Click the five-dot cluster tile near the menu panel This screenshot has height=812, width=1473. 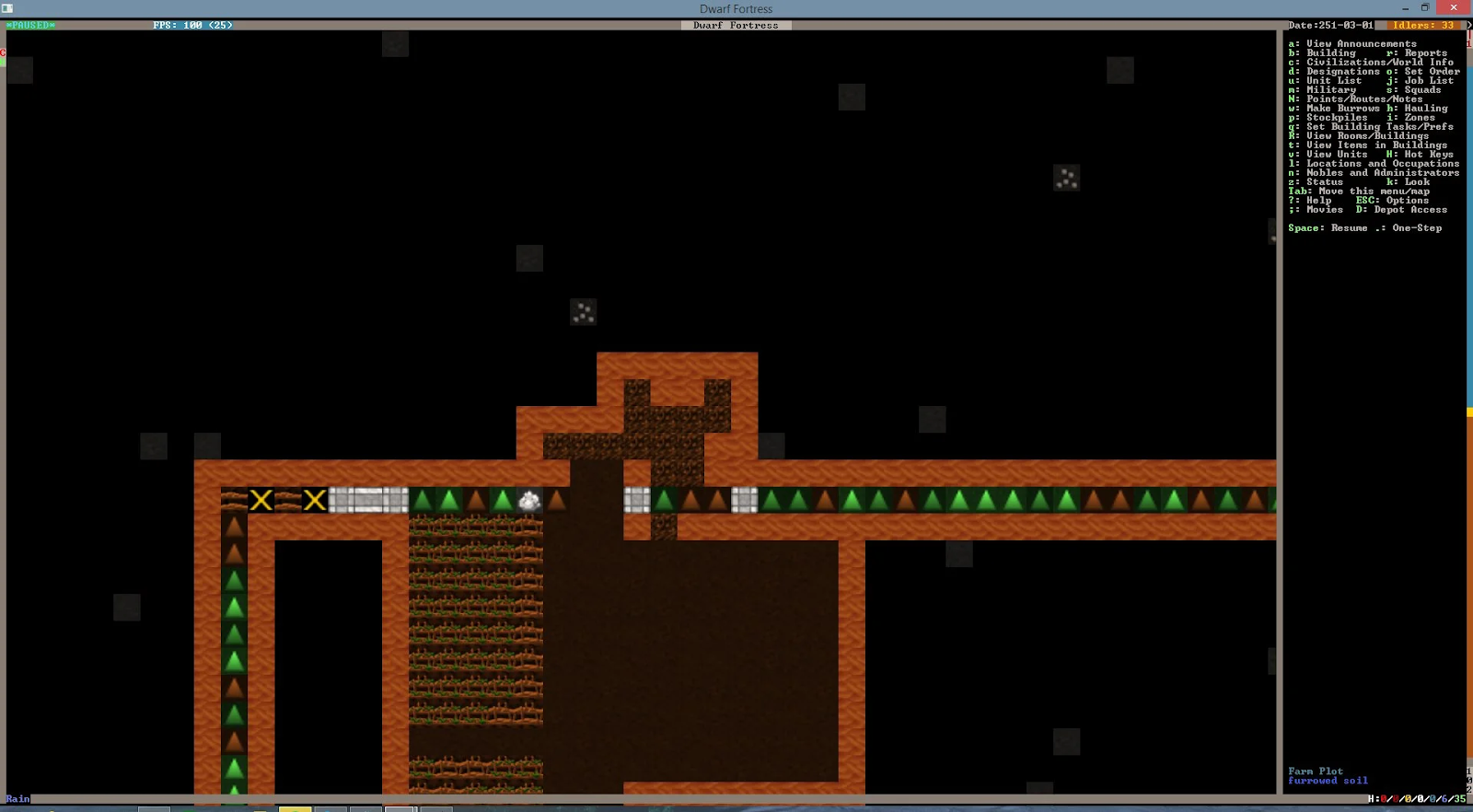tap(1066, 179)
